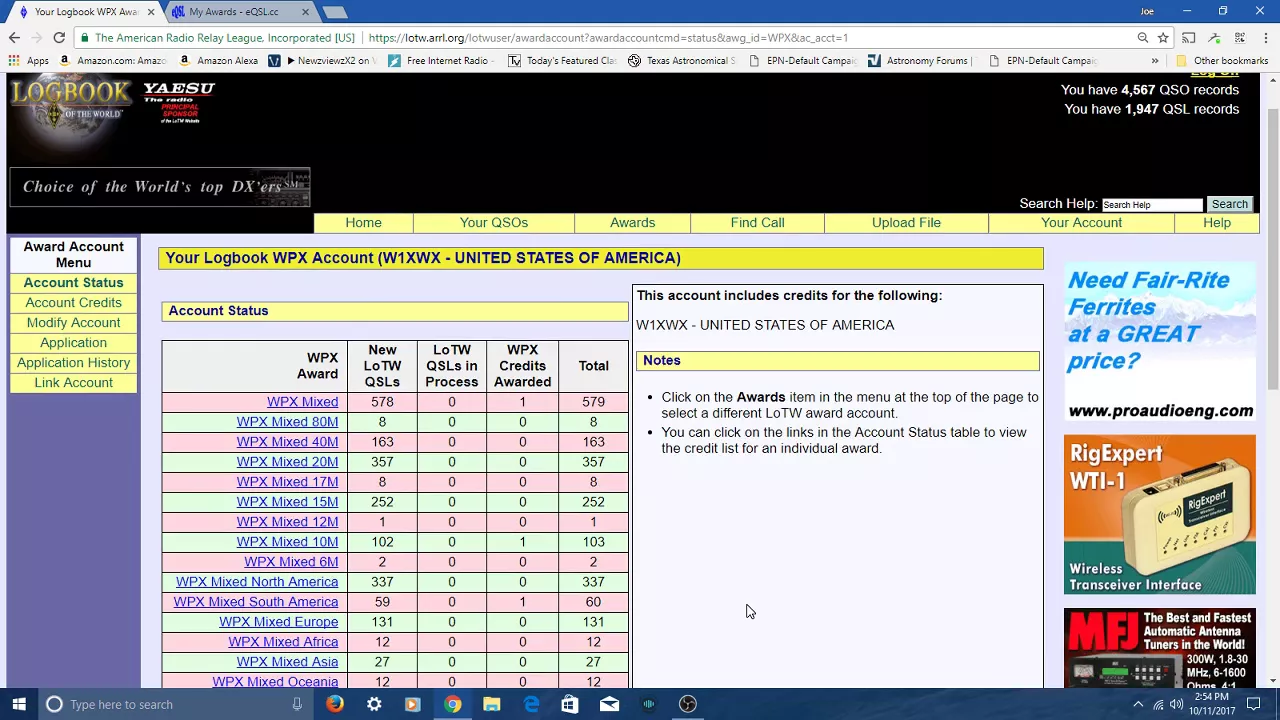Open the Texas Astronomical bookmark
The height and width of the screenshot is (720, 1280).
681,61
